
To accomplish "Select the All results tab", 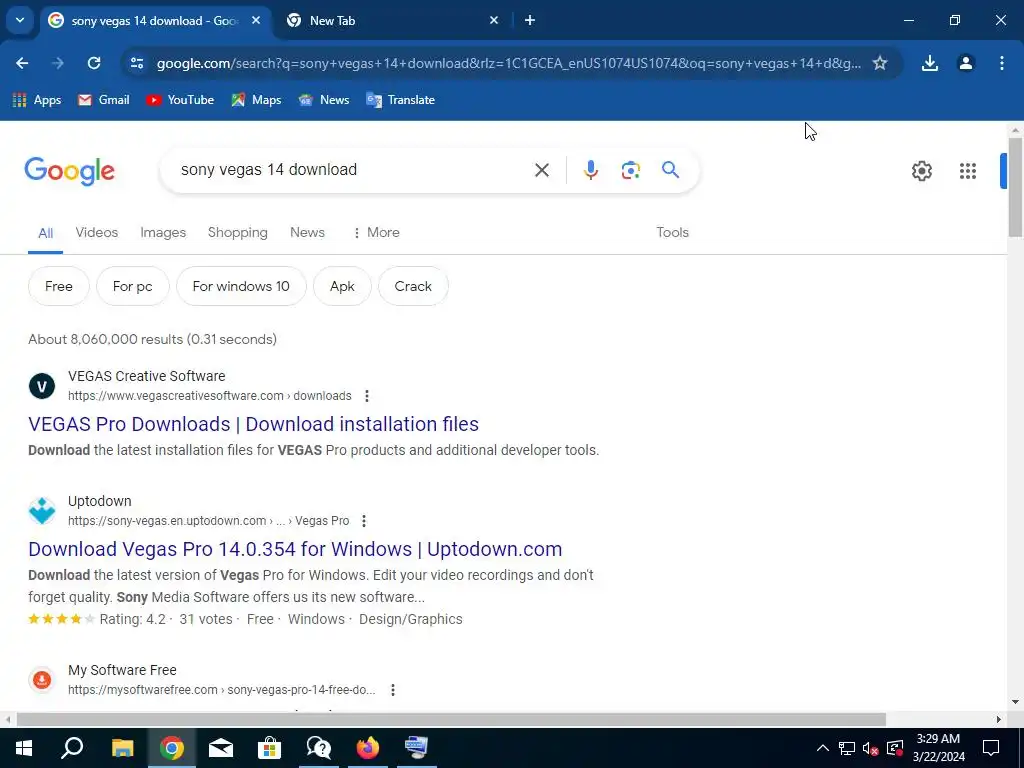I will point(45,234).
